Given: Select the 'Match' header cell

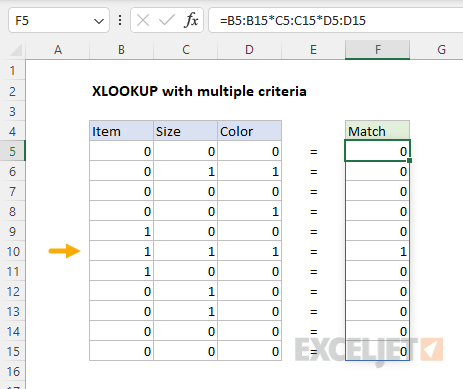Looking at the screenshot, I should click(x=377, y=131).
